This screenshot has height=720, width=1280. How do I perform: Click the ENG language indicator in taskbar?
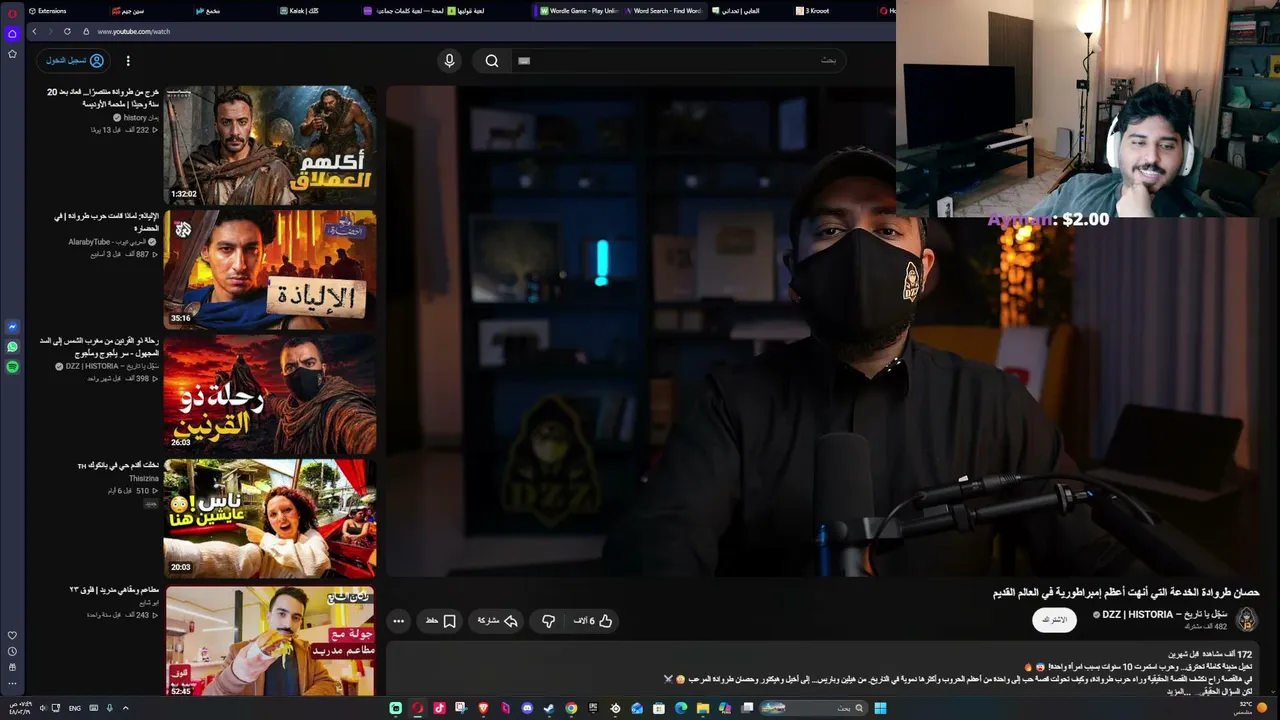pos(75,708)
